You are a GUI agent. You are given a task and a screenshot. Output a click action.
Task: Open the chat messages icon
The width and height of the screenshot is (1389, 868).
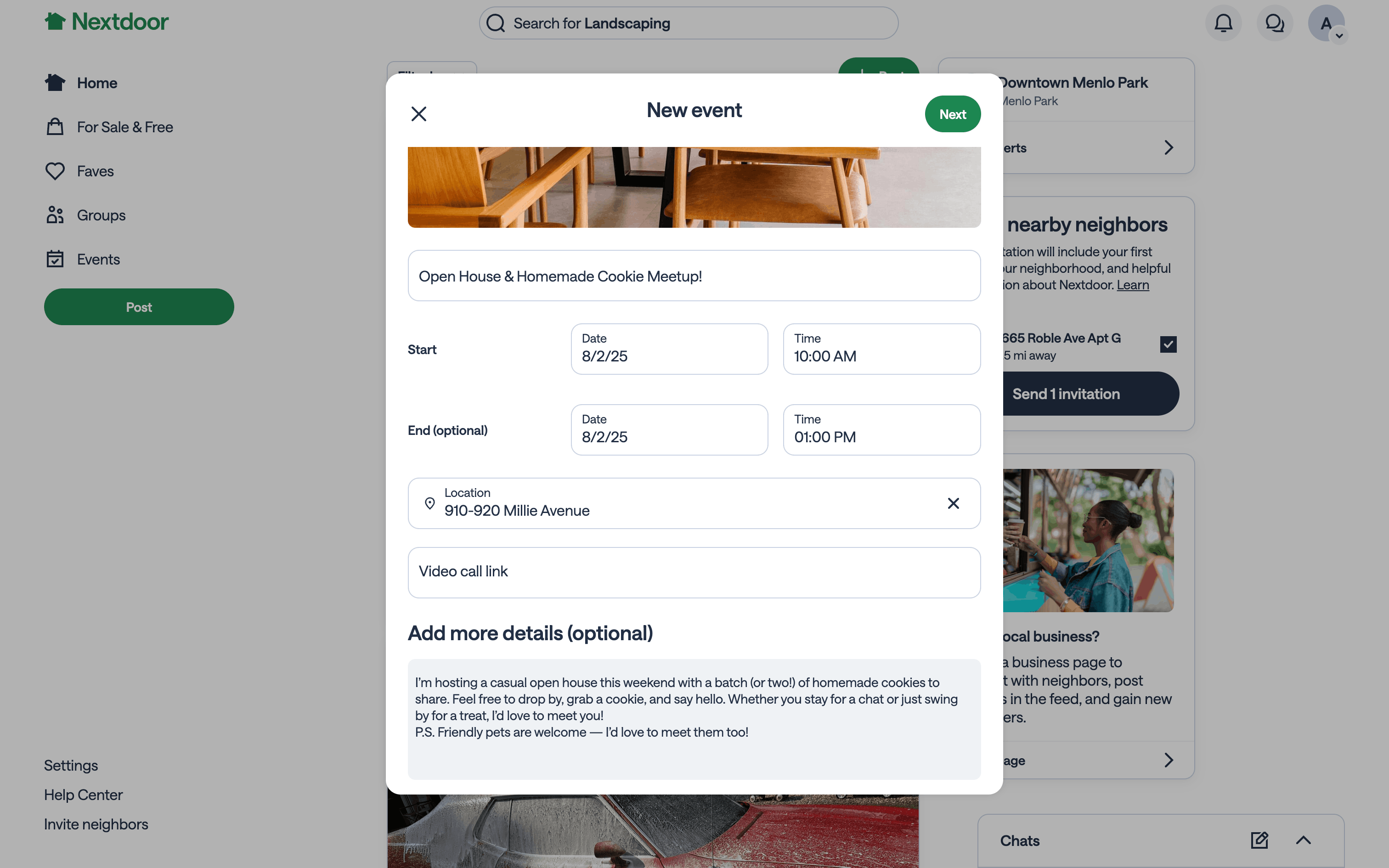pos(1274,23)
